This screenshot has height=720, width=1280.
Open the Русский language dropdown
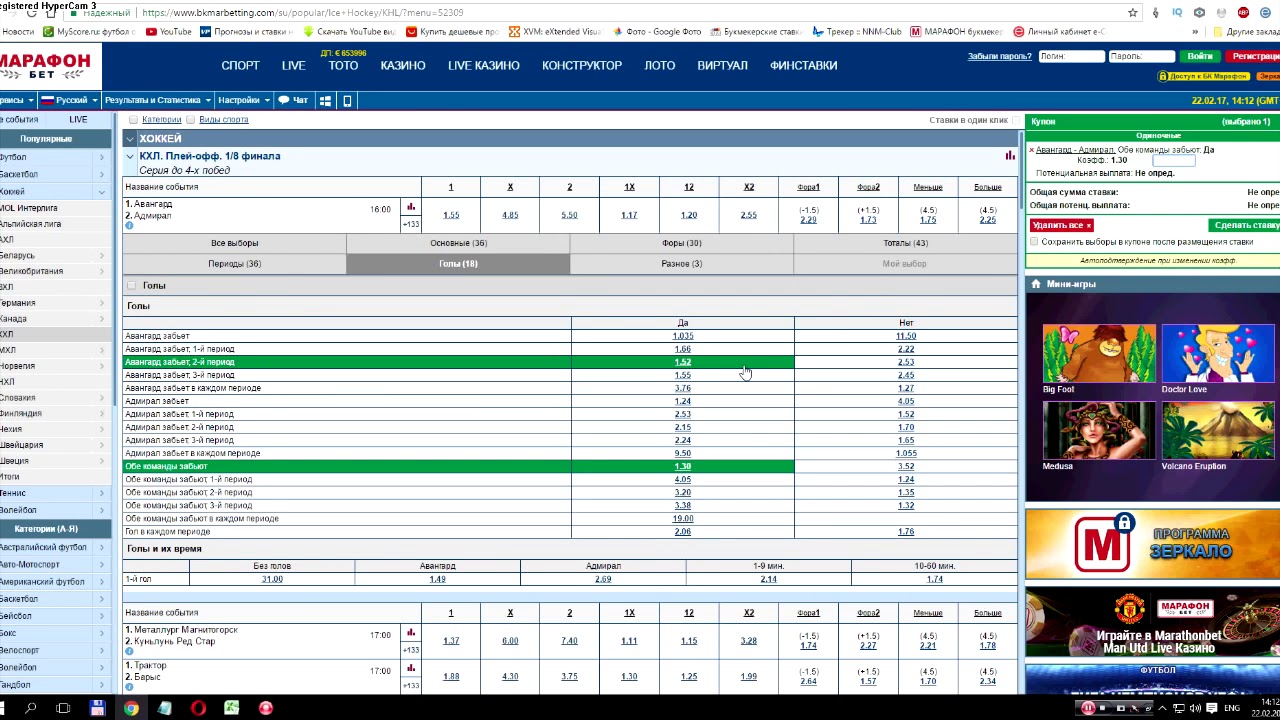point(68,100)
